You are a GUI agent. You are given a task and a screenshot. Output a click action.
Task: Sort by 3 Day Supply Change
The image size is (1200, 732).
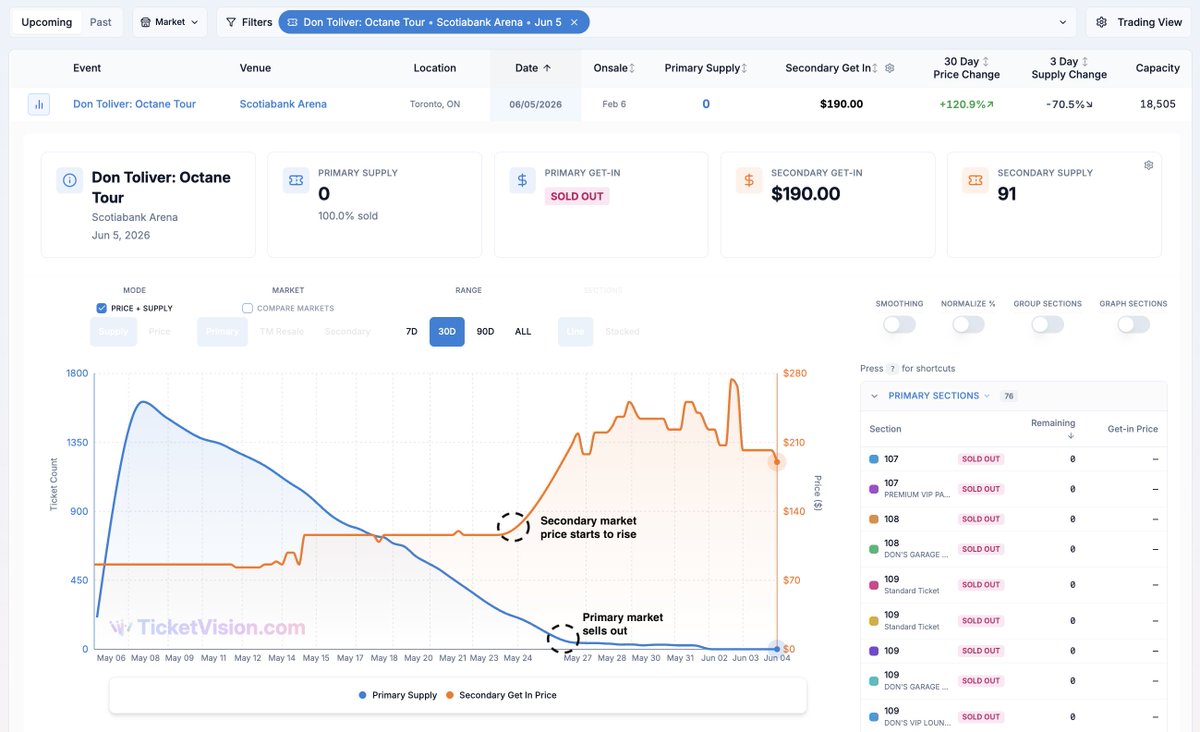[1069, 68]
